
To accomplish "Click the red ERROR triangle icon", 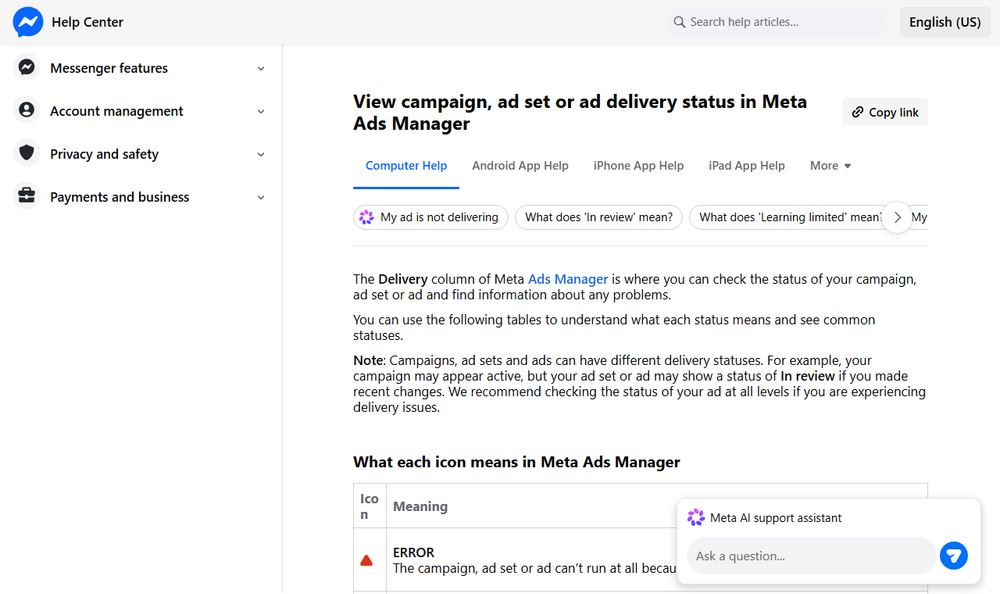I will pos(366,560).
